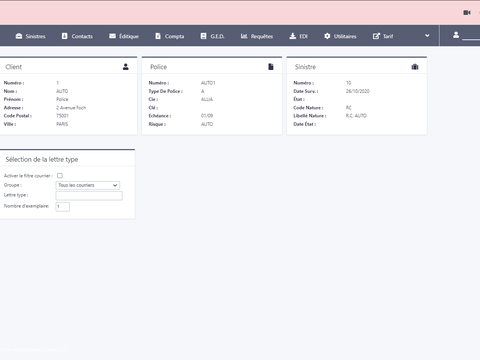Click the Sélection de la lettre type header

click(x=42, y=159)
